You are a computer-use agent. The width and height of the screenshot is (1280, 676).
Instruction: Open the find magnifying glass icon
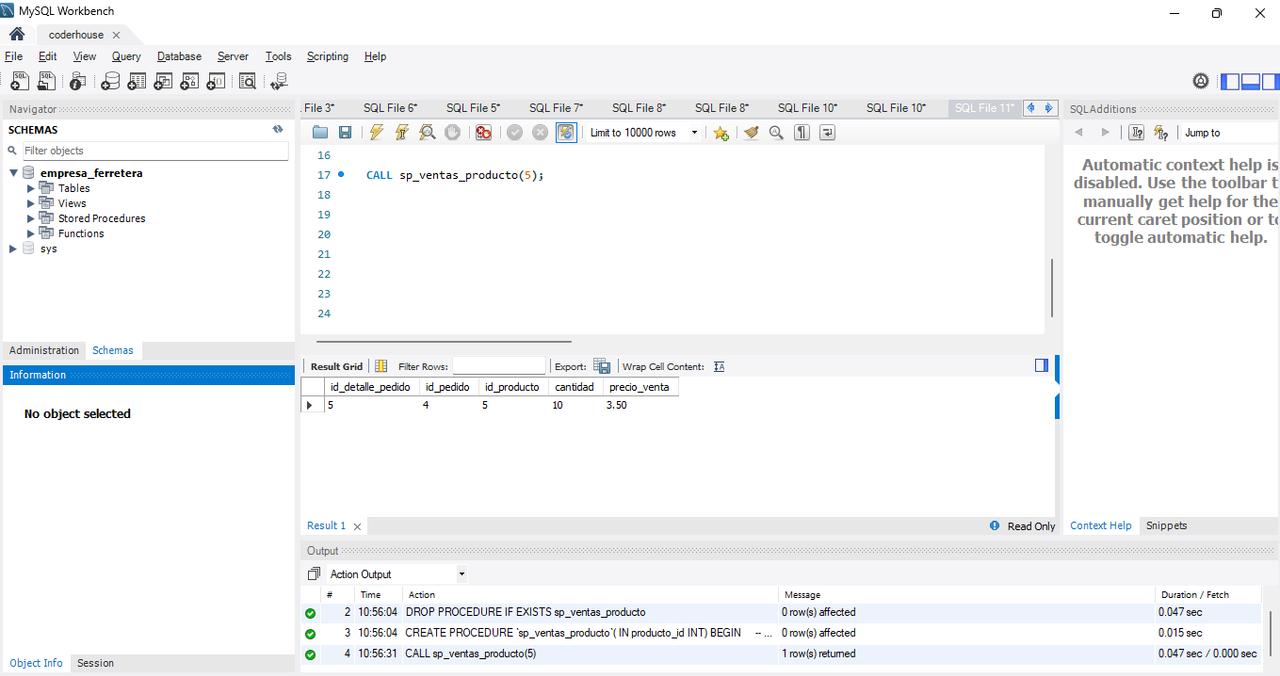[776, 132]
